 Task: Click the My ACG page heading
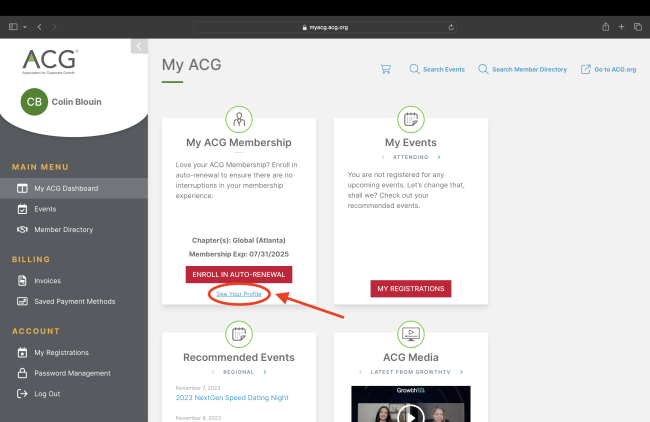click(x=192, y=65)
